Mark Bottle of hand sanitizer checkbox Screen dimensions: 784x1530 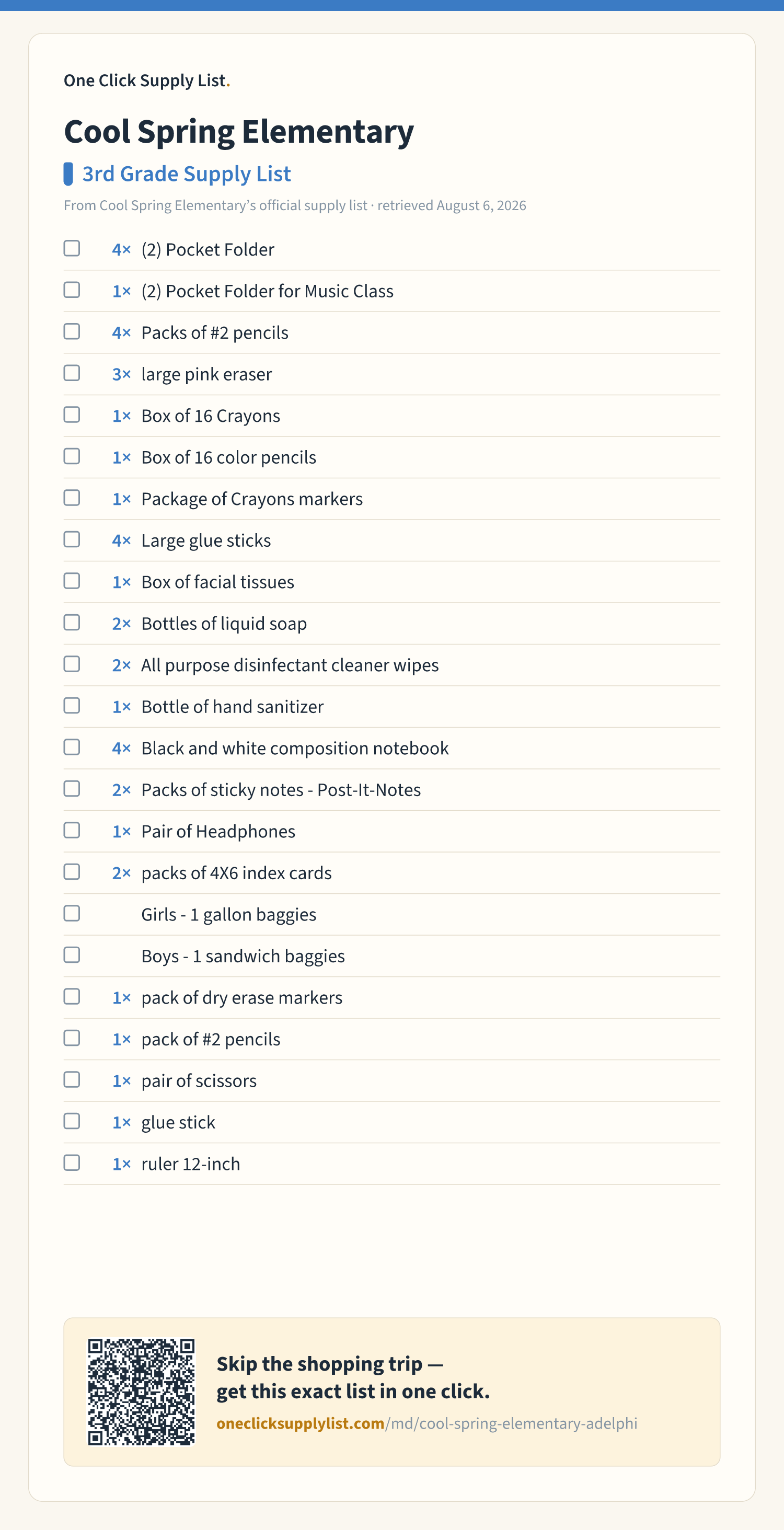[72, 706]
